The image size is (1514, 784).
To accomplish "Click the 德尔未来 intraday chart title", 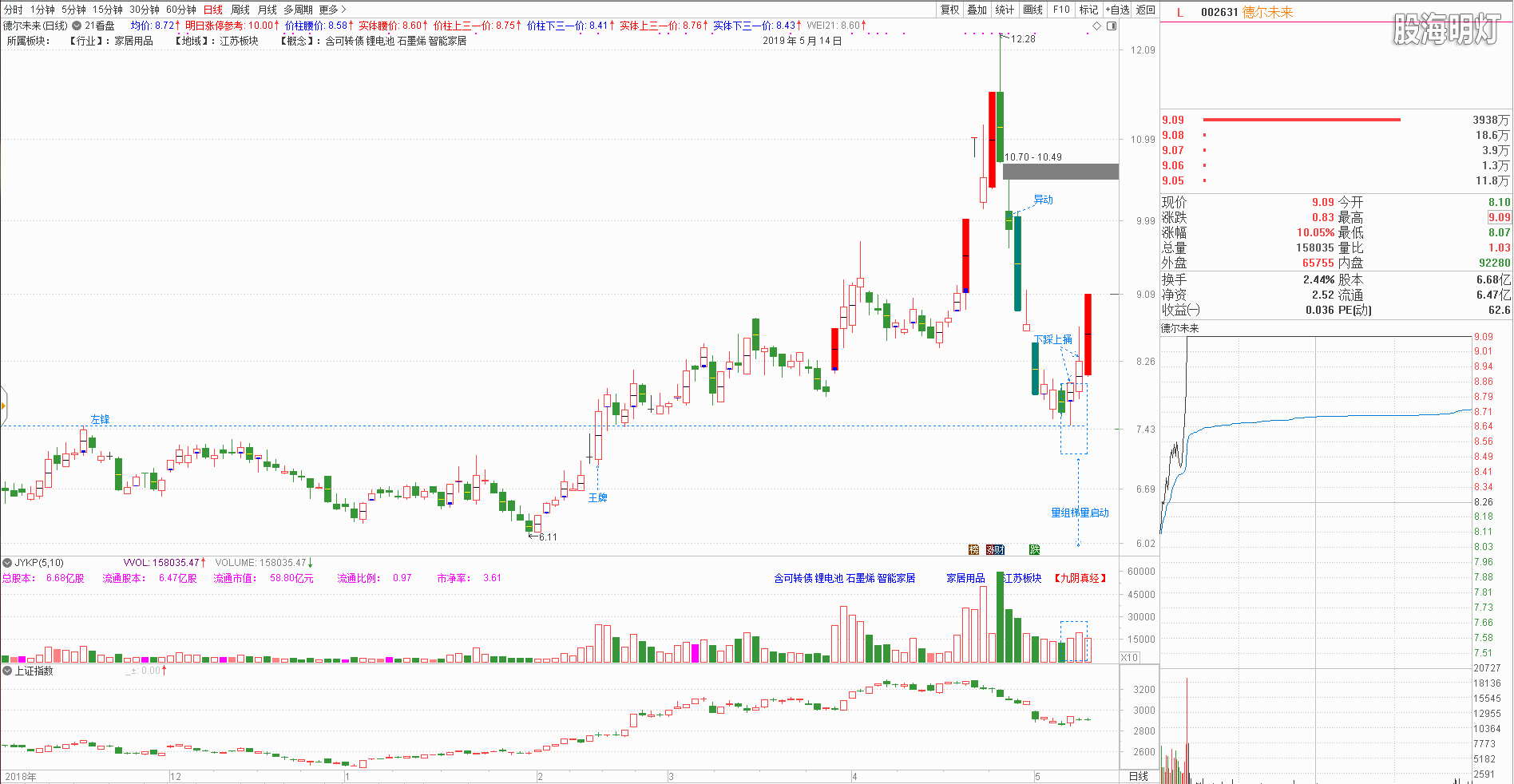I will point(1179,328).
